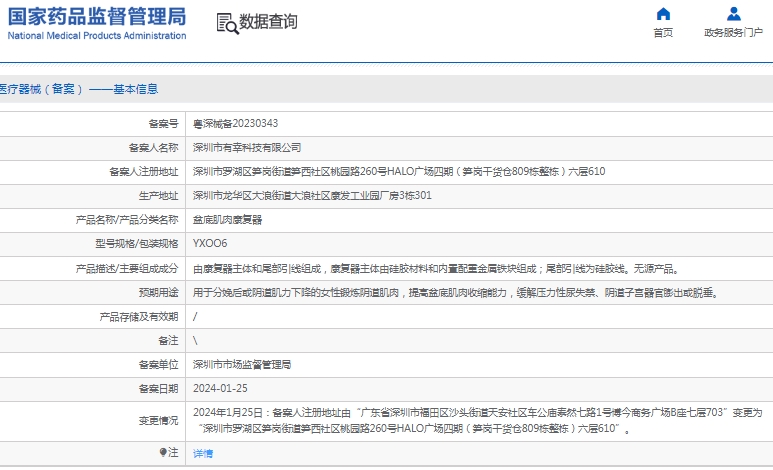Click National Medical Products Administration subtitle
This screenshot has width=773, height=470.
click(97, 36)
